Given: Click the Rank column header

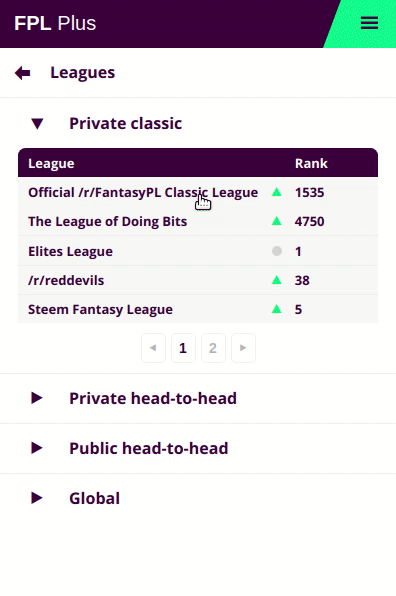Looking at the screenshot, I should click(311, 163).
